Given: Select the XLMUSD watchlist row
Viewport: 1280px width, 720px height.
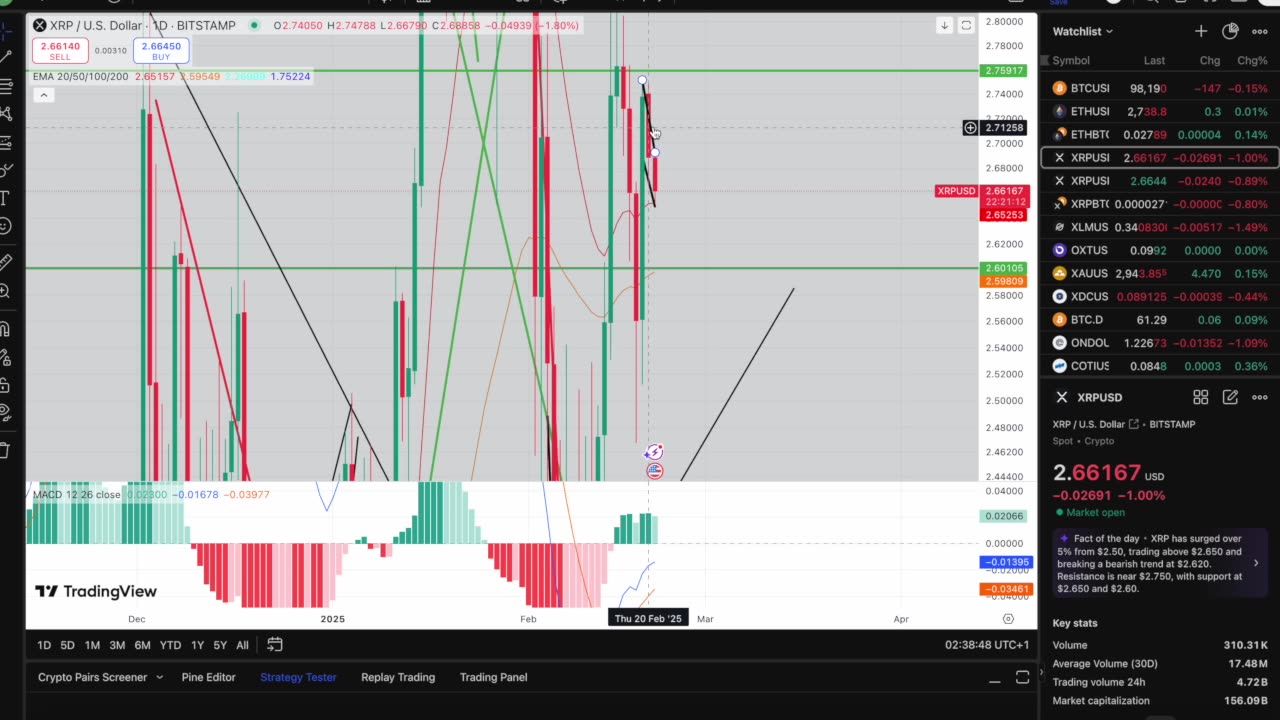Looking at the screenshot, I should pos(1161,227).
